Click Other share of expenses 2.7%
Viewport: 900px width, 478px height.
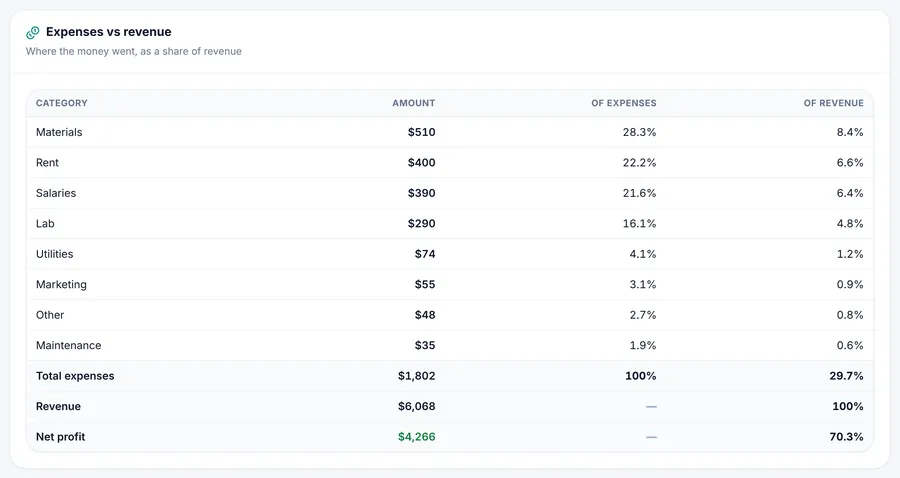point(643,314)
